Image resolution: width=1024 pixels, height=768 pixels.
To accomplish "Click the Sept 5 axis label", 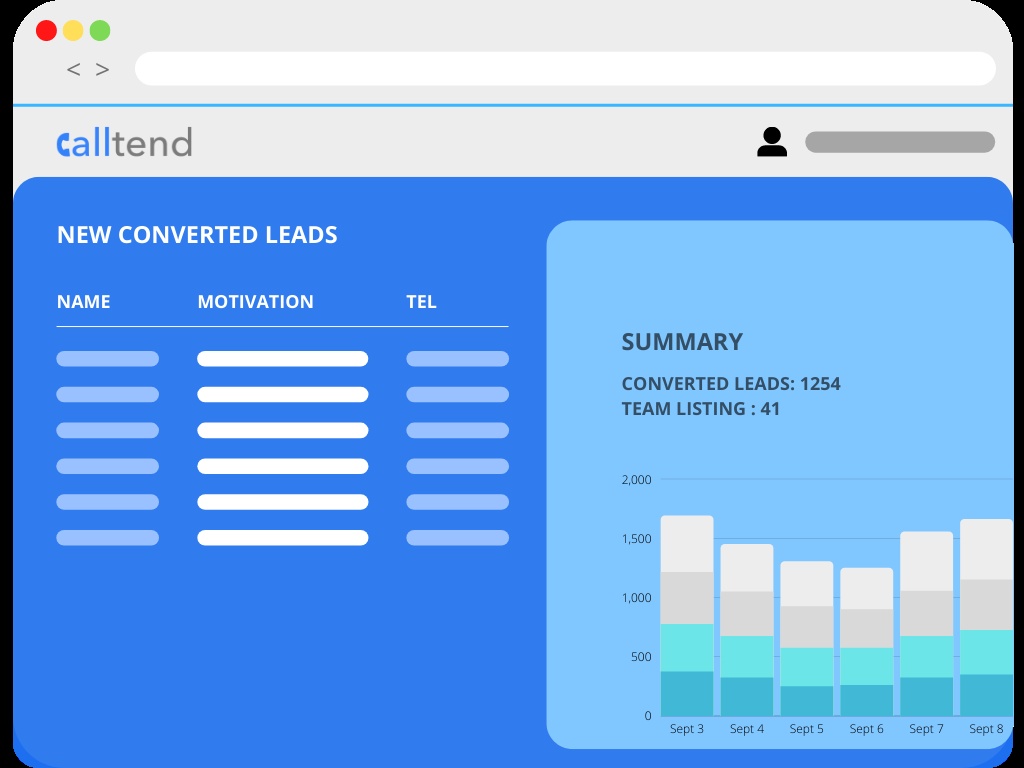I will click(807, 729).
